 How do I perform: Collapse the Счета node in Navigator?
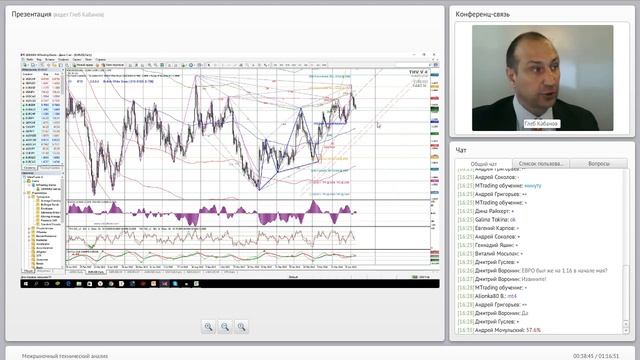25,181
